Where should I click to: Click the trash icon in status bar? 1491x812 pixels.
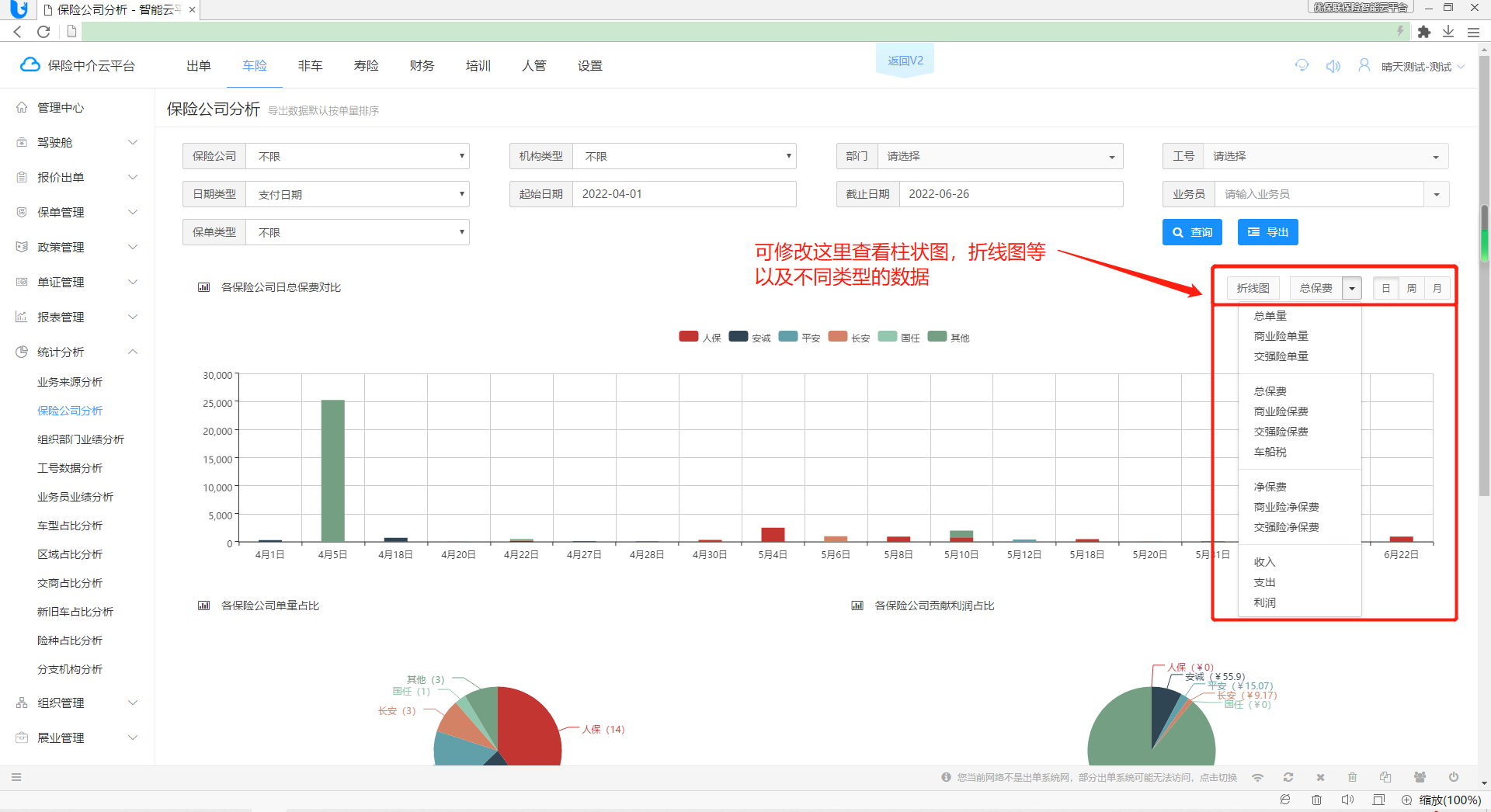pos(1352,777)
